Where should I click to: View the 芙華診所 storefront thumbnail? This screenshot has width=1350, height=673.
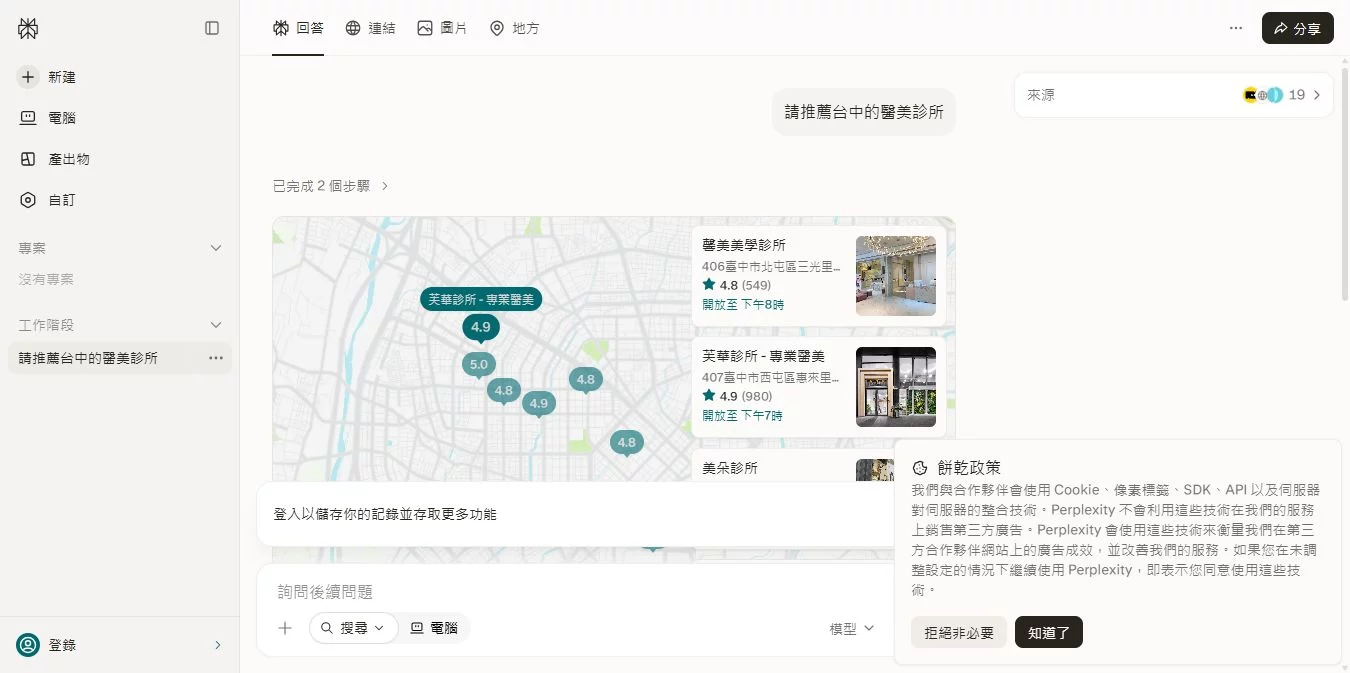pyautogui.click(x=896, y=387)
